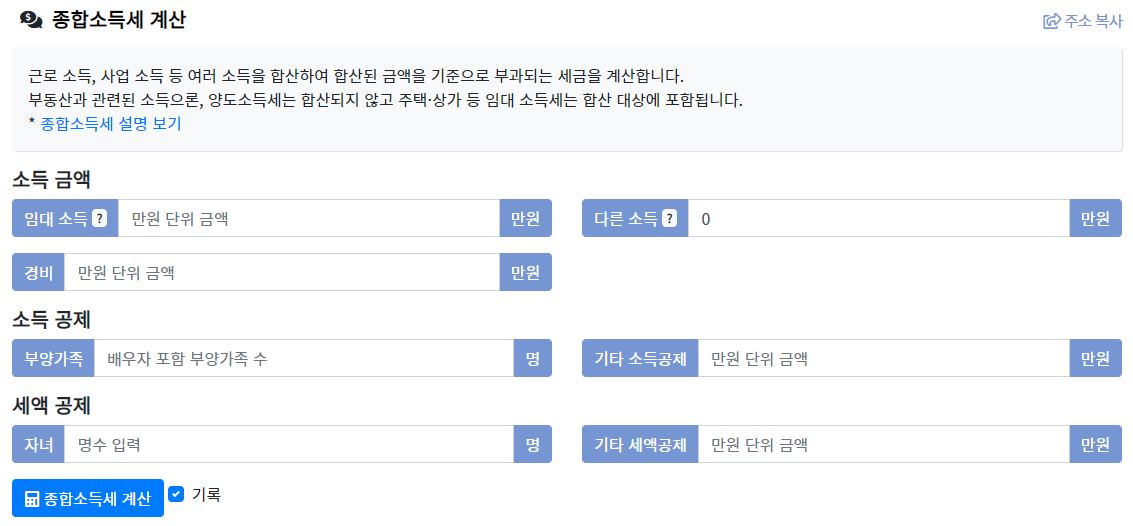The height and width of the screenshot is (526, 1133).
Task: Click the 부양가족 label tag
Action: (x=53, y=358)
